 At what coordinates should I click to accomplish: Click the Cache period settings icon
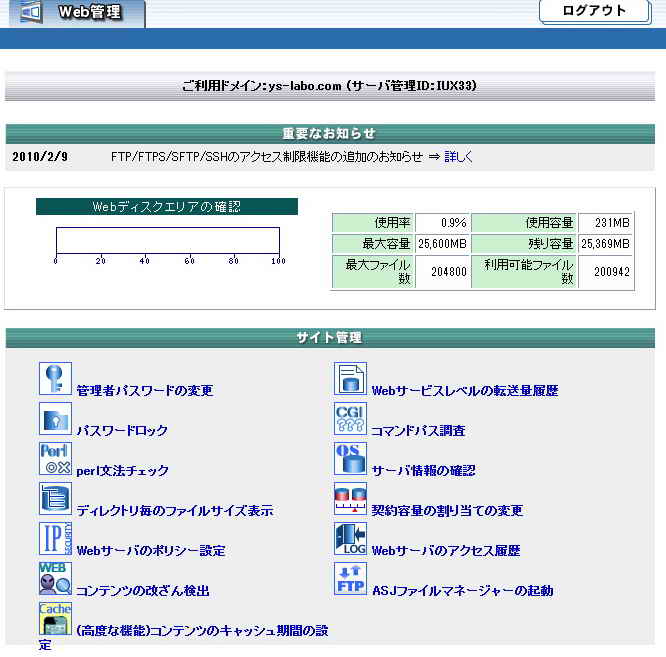click(x=55, y=619)
